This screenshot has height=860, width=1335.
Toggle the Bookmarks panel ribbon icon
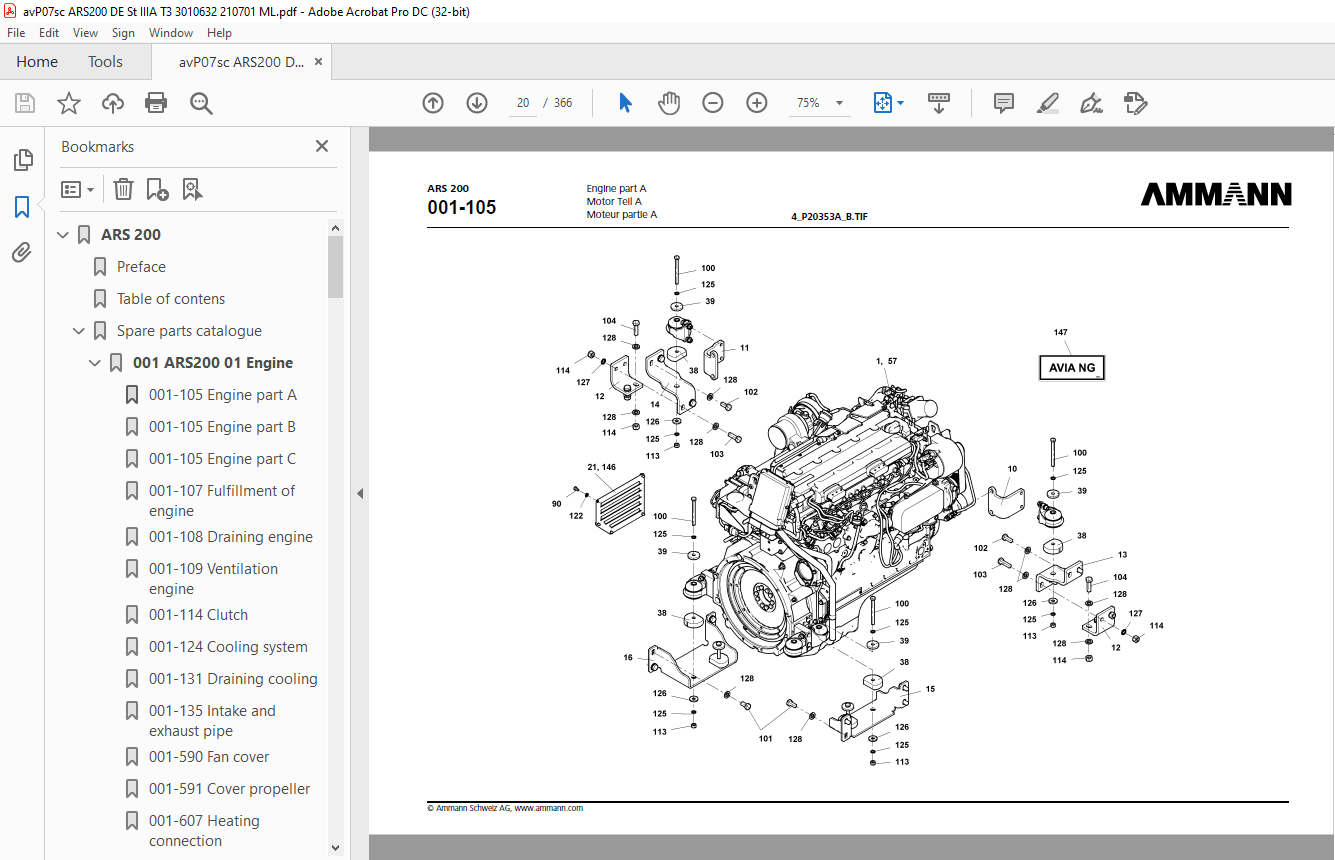[x=22, y=207]
